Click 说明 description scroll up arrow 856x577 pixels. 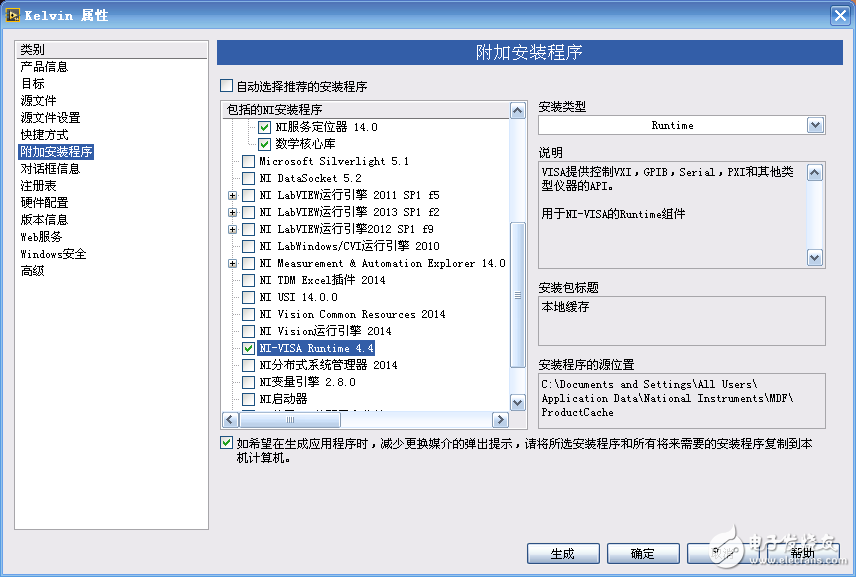click(x=815, y=173)
